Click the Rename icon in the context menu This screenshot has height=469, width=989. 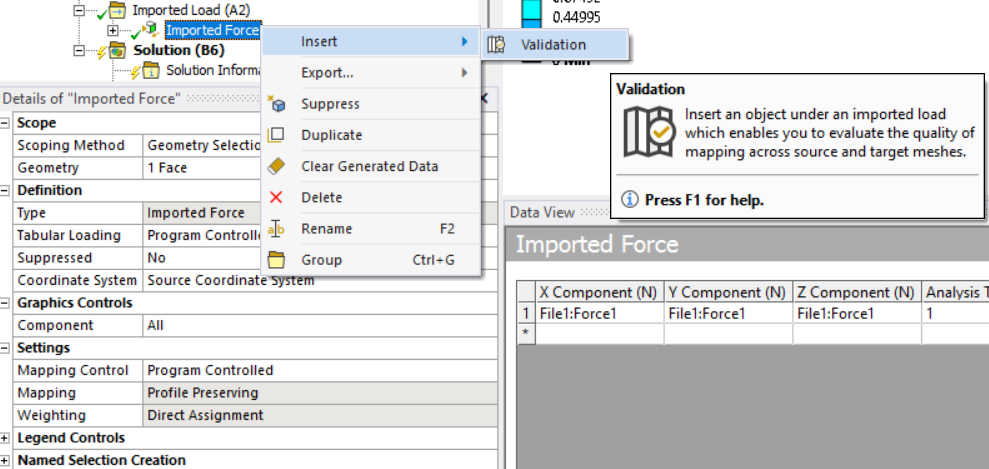277,229
